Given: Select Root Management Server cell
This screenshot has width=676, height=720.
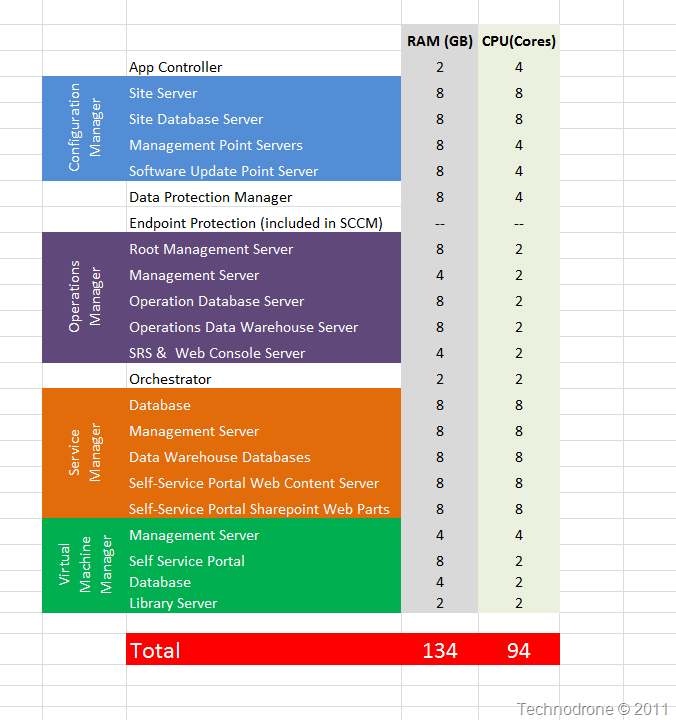Looking at the screenshot, I should click(264, 246).
